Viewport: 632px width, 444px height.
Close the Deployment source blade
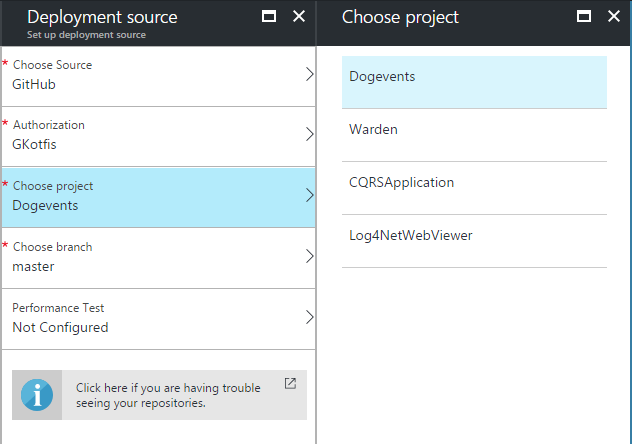(298, 17)
